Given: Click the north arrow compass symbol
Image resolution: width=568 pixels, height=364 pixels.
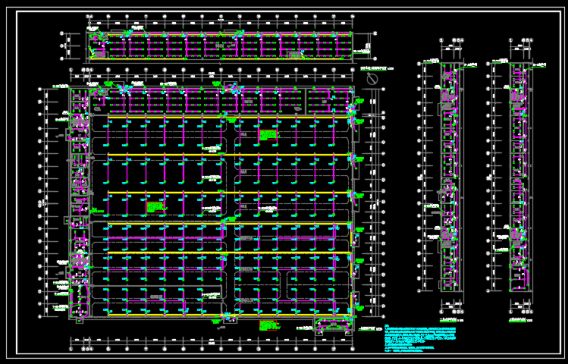Looking at the screenshot, I should click(x=371, y=79).
